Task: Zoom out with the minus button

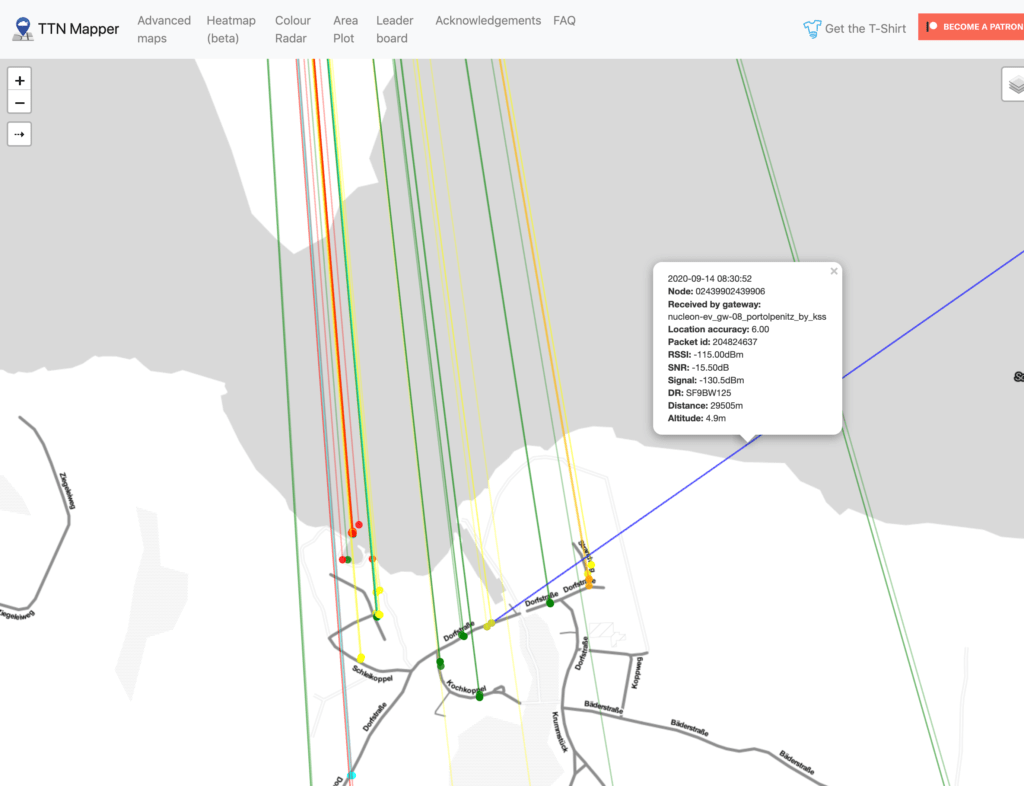Action: coord(20,103)
